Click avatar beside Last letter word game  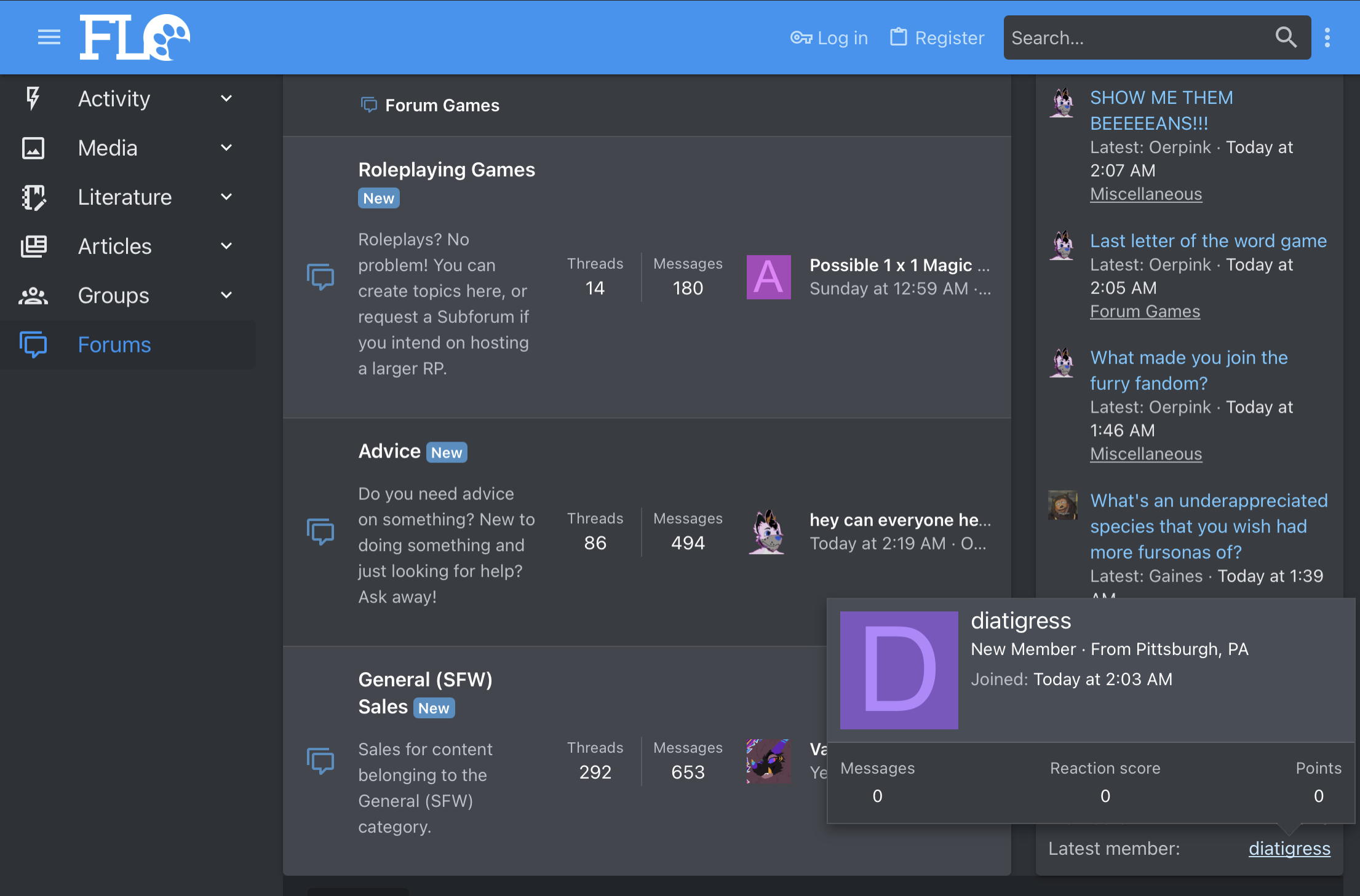pyautogui.click(x=1062, y=245)
